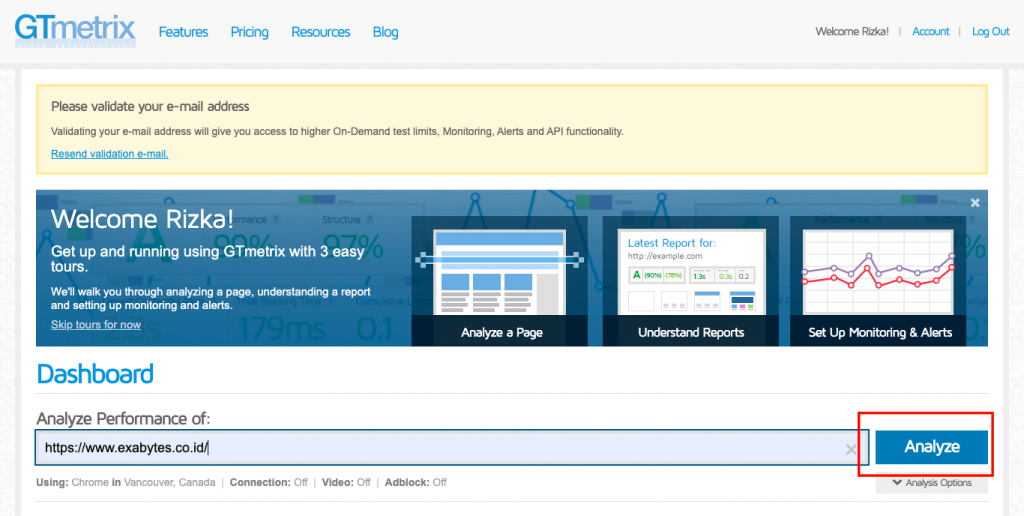Screen dimensions: 1024x516
Task: Start the Understand Reports tour
Action: [x=691, y=281]
